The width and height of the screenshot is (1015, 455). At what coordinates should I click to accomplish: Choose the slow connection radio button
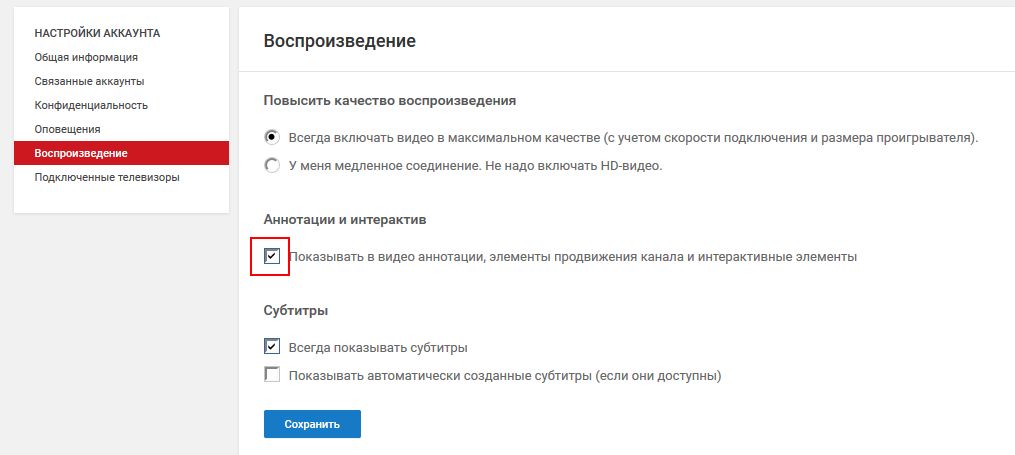pos(273,165)
